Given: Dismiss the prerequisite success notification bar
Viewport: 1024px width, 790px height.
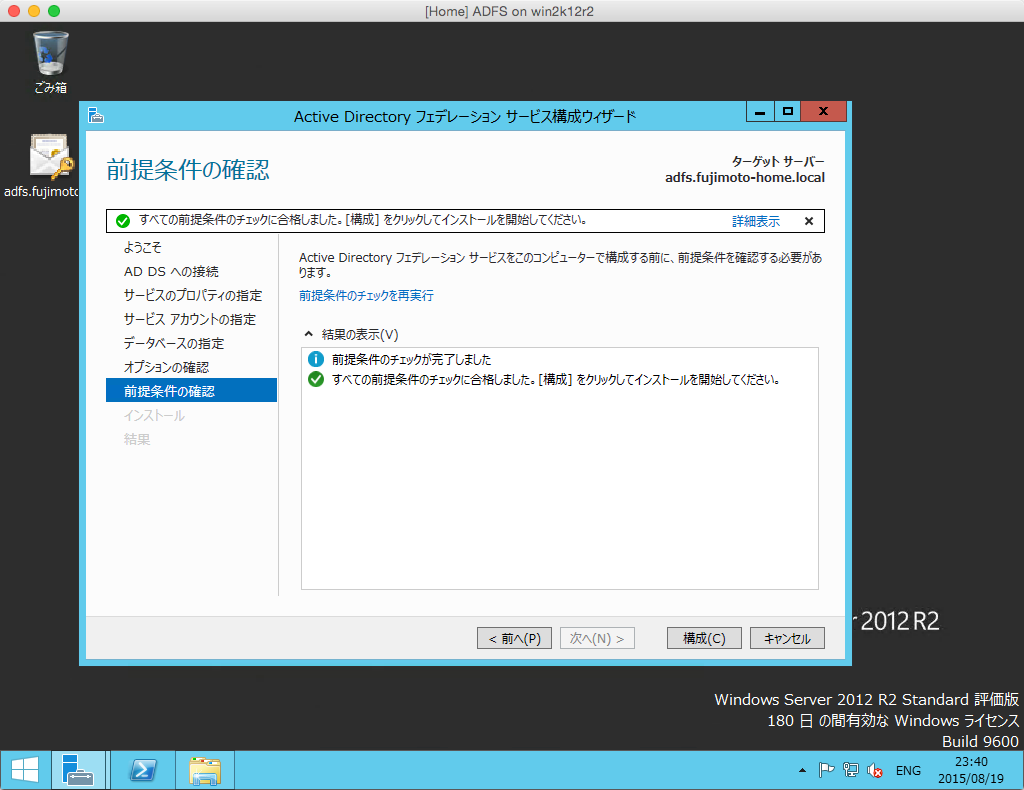Looking at the screenshot, I should (809, 221).
